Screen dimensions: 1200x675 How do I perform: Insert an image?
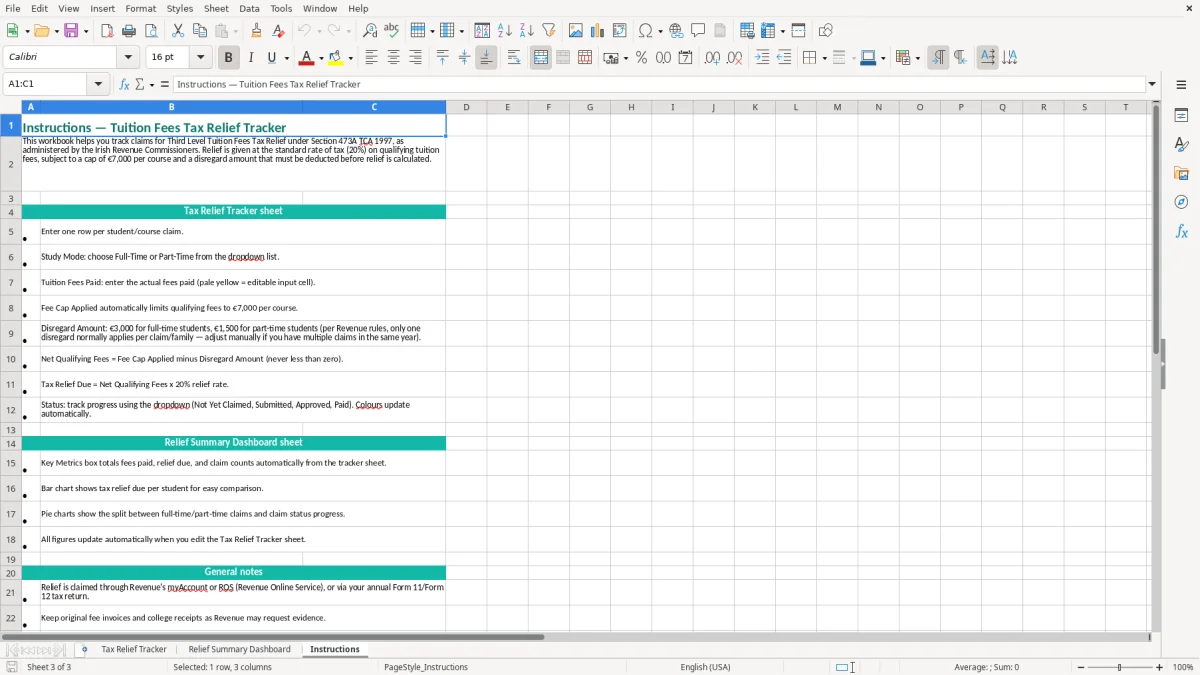point(576,31)
